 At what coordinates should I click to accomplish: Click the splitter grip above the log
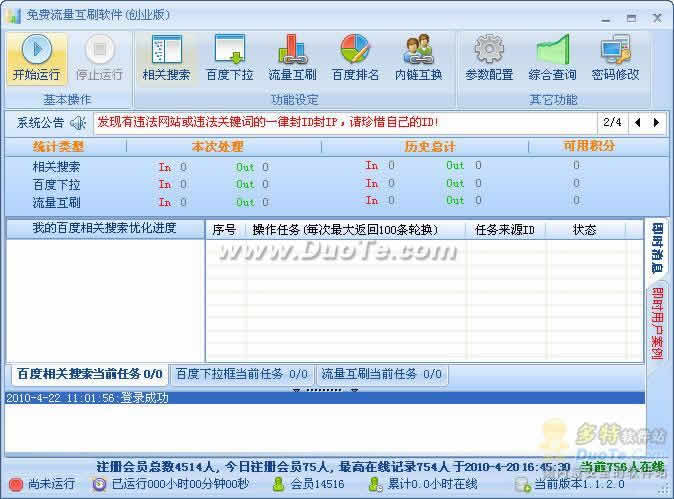click(325, 390)
